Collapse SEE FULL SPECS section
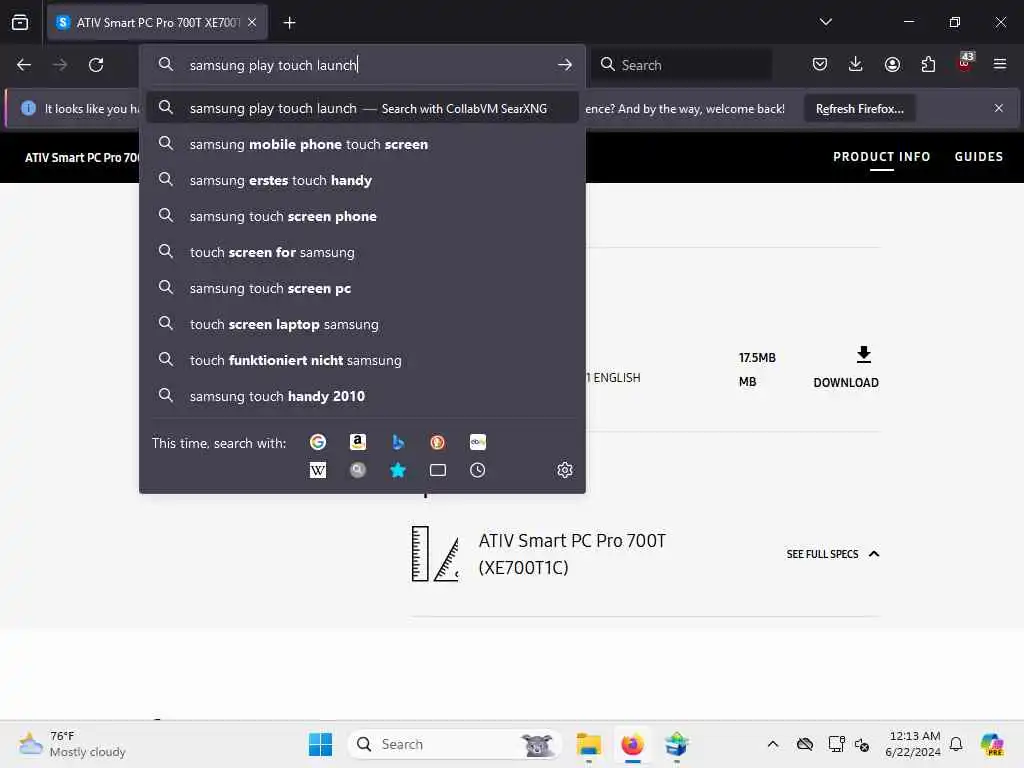This screenshot has width=1024, height=768. (833, 554)
